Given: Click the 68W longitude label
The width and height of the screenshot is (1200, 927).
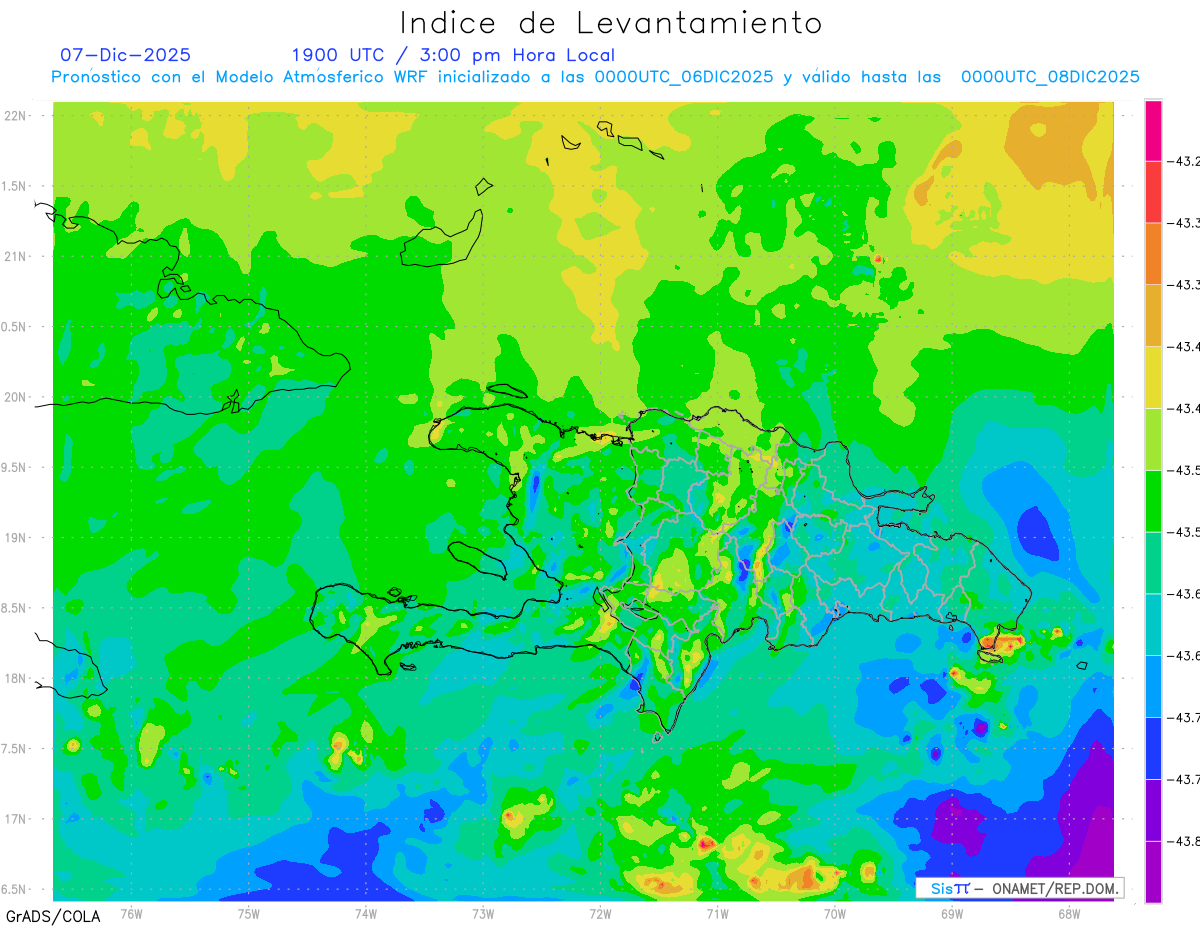Looking at the screenshot, I should (x=1069, y=913).
